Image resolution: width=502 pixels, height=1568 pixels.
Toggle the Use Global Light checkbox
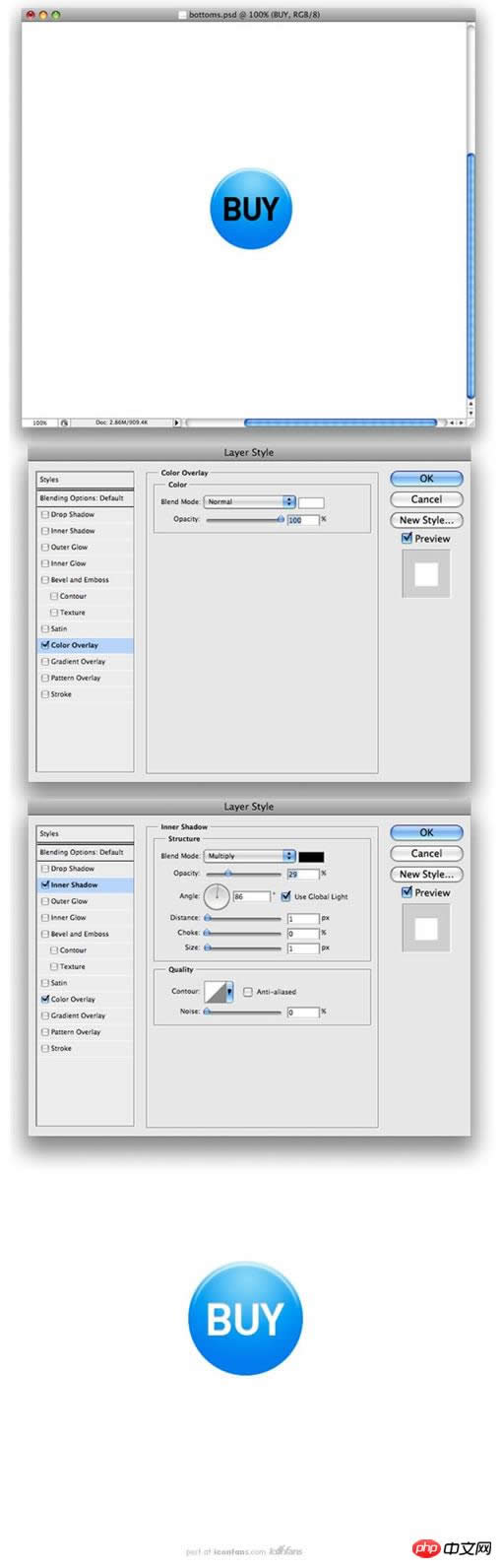286,896
